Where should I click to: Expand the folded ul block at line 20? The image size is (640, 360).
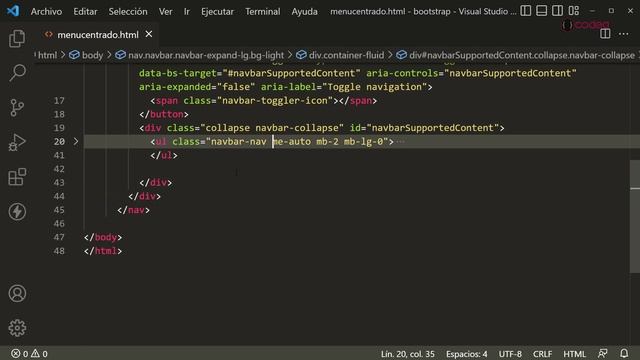pos(76,141)
